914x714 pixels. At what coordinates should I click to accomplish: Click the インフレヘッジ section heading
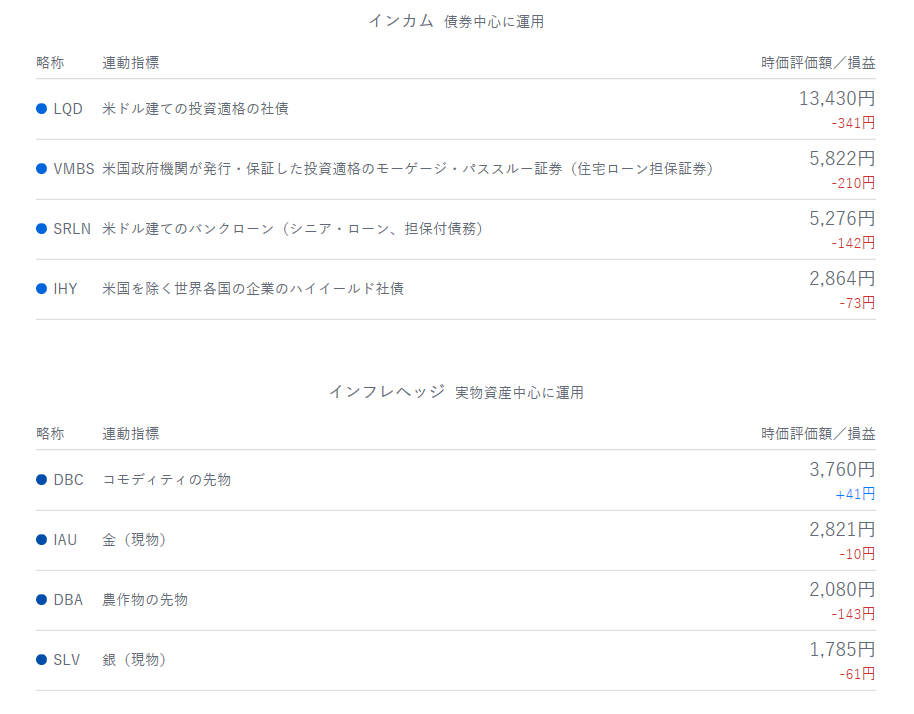pyautogui.click(x=386, y=392)
